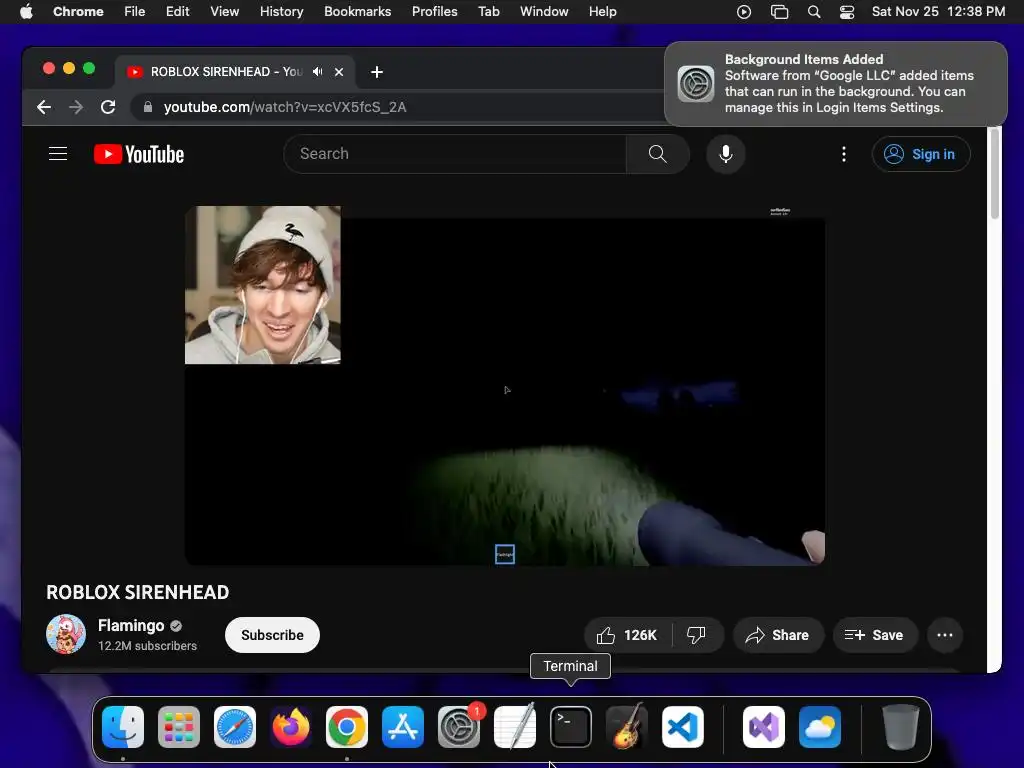The height and width of the screenshot is (768, 1024).
Task: Open YouTube settings three-dot menu
Action: [x=844, y=154]
